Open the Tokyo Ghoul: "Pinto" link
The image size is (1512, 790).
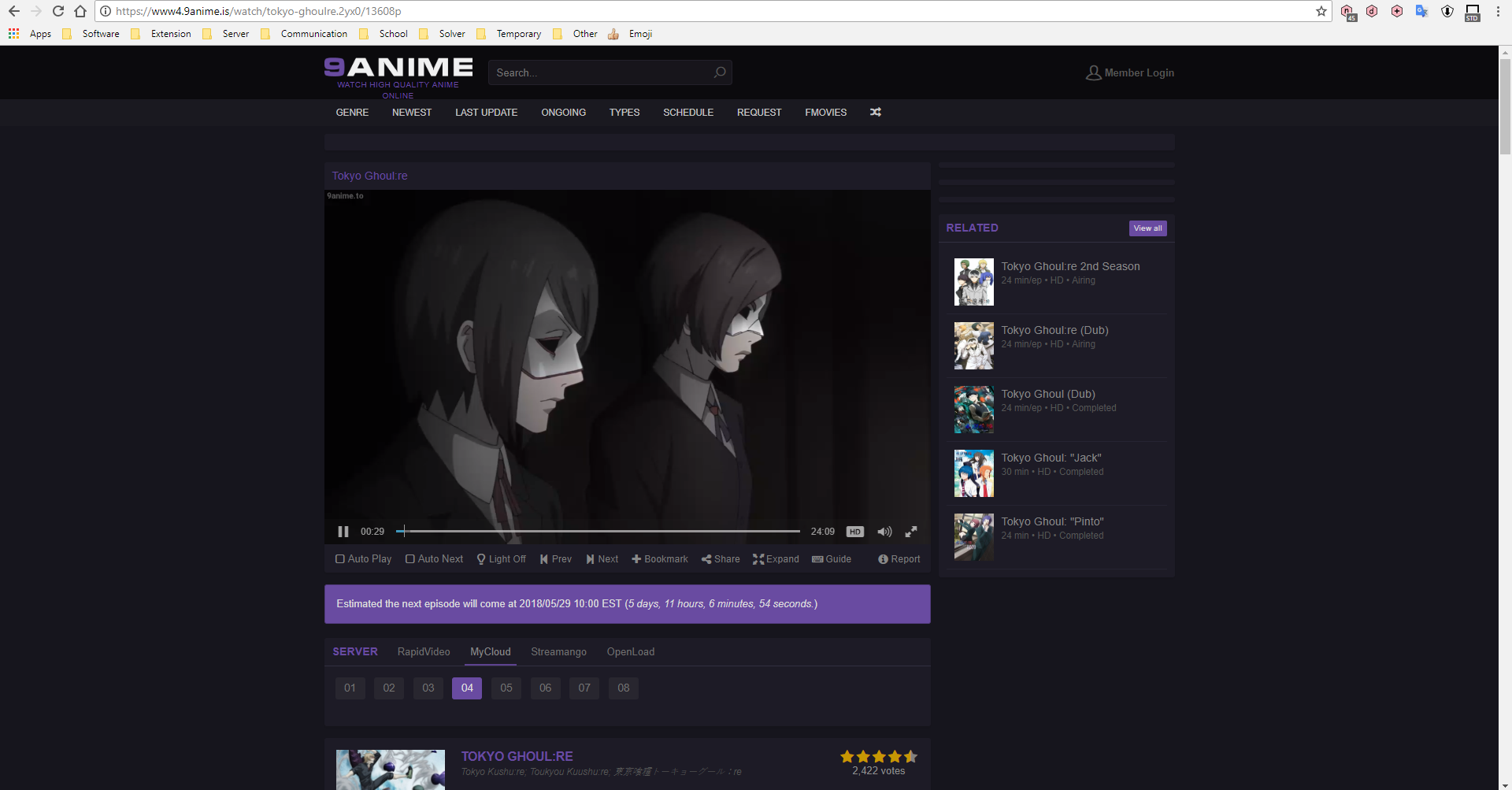1052,521
